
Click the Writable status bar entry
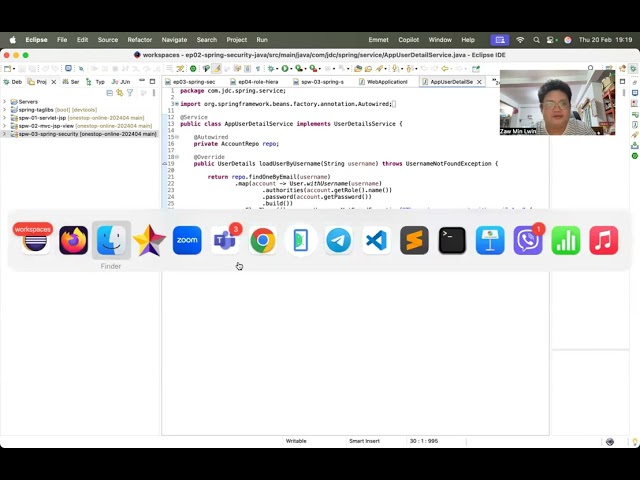tap(296, 441)
